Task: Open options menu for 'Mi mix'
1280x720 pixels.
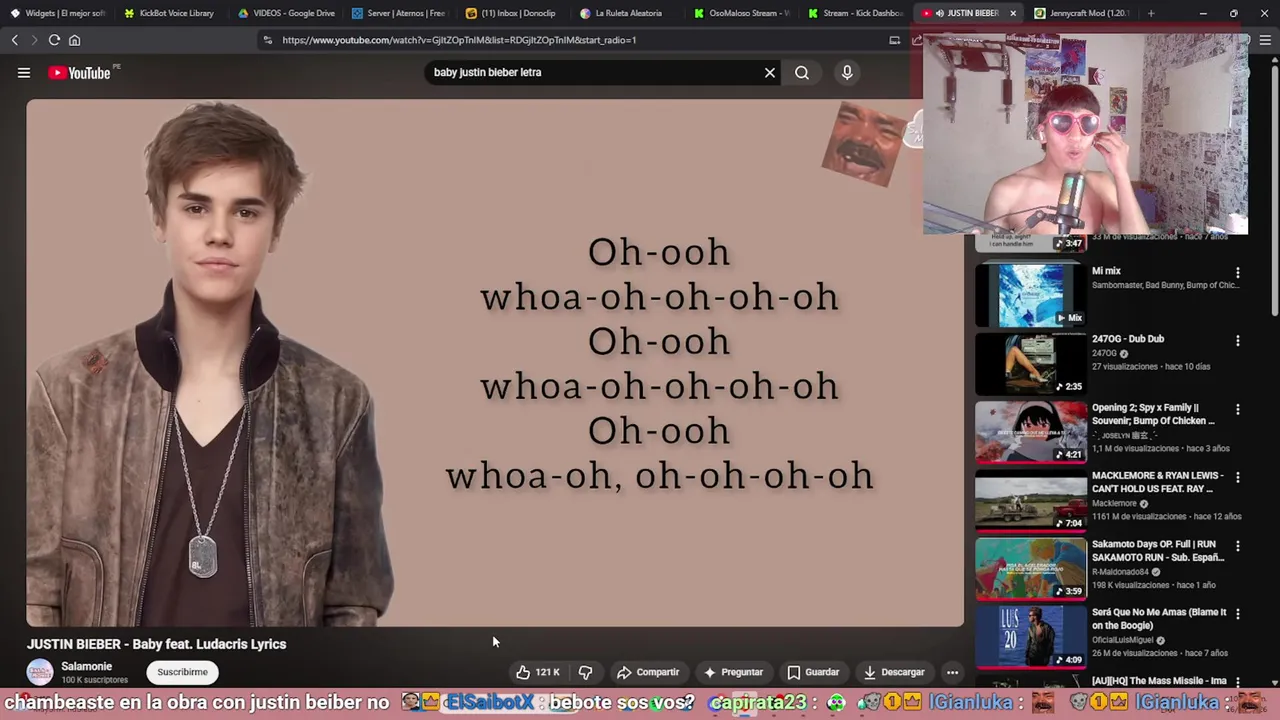Action: pos(1238,273)
